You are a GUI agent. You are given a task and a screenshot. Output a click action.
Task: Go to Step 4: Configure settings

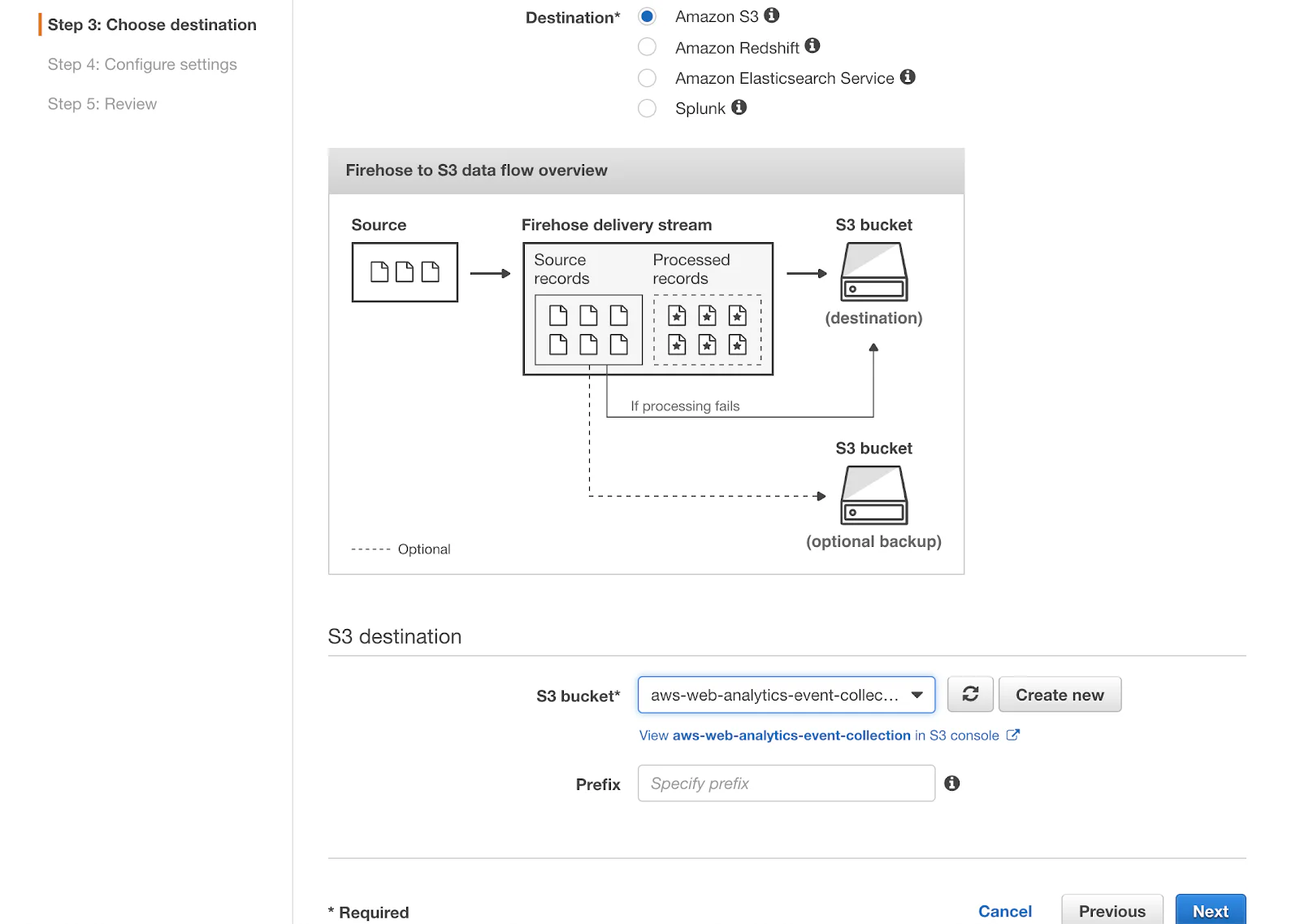[x=142, y=65]
